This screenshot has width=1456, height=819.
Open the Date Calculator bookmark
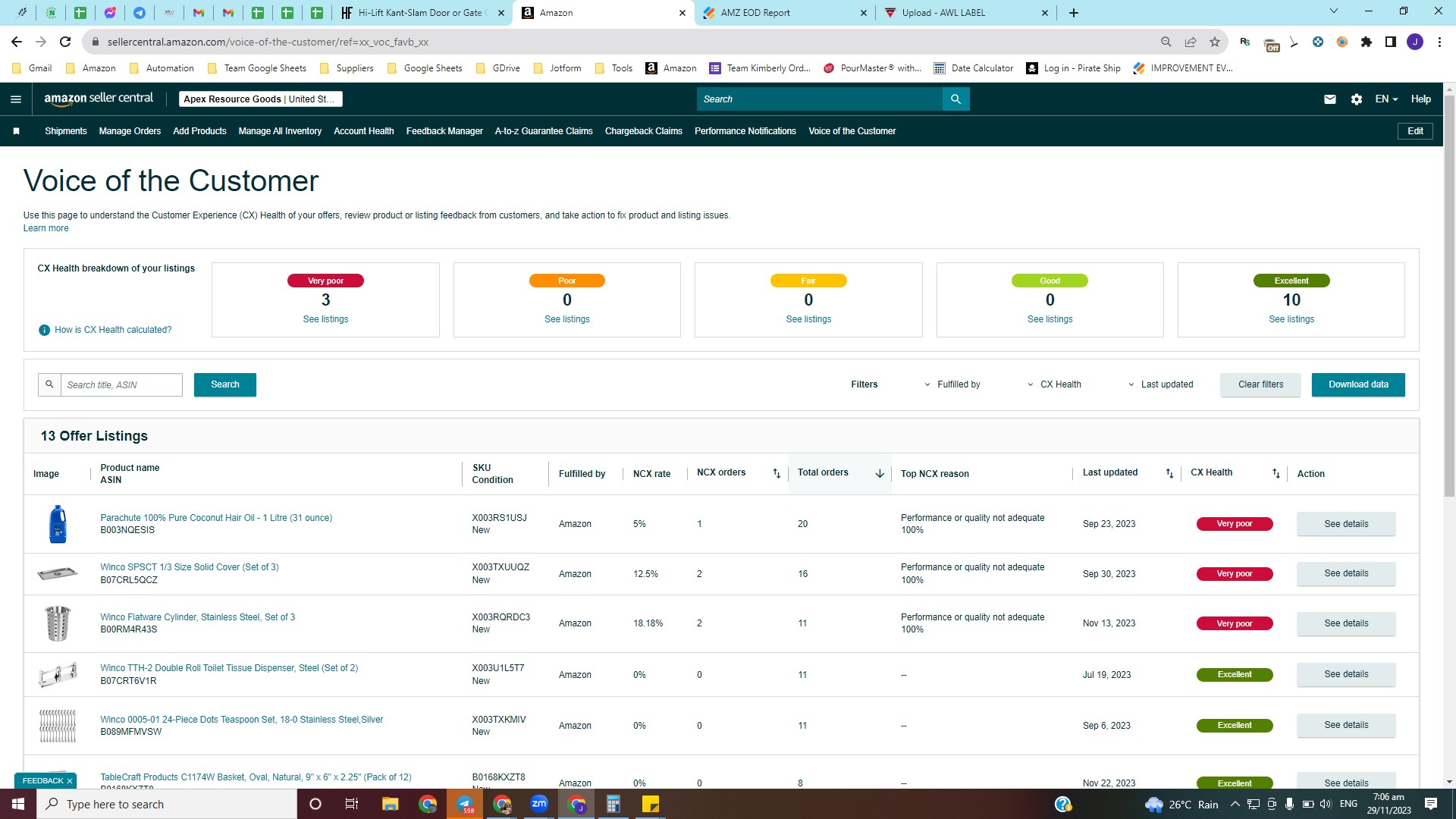(x=974, y=68)
